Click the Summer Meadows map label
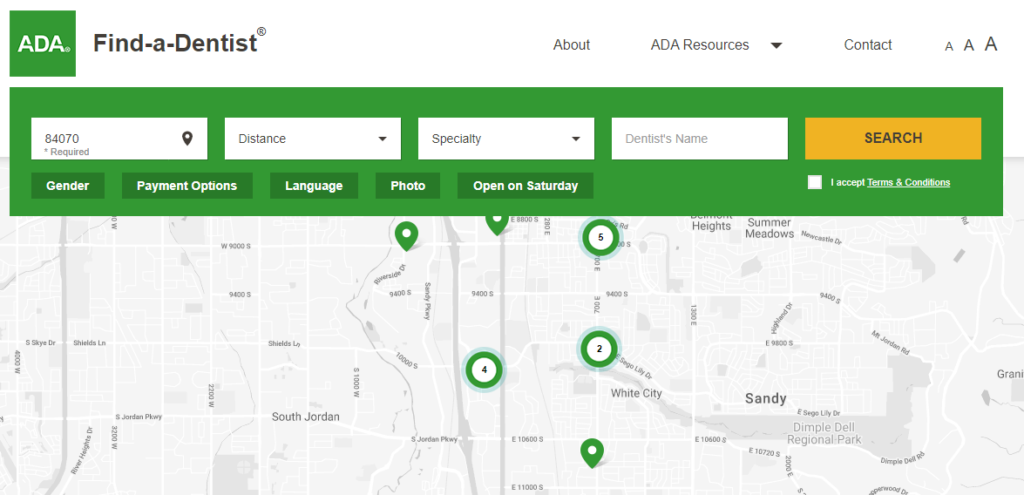Viewport: 1024px width, 495px height. coord(770,228)
